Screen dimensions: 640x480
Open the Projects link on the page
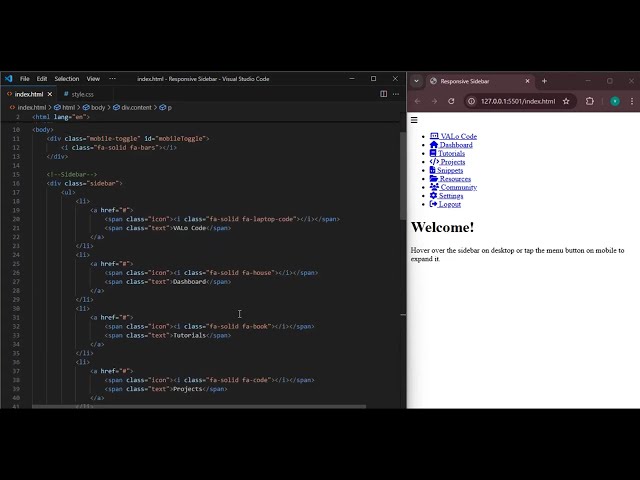(447, 162)
